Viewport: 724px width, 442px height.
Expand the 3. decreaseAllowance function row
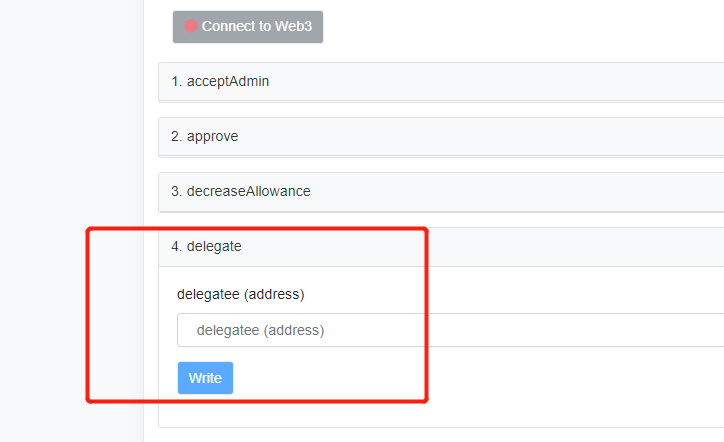pos(441,192)
